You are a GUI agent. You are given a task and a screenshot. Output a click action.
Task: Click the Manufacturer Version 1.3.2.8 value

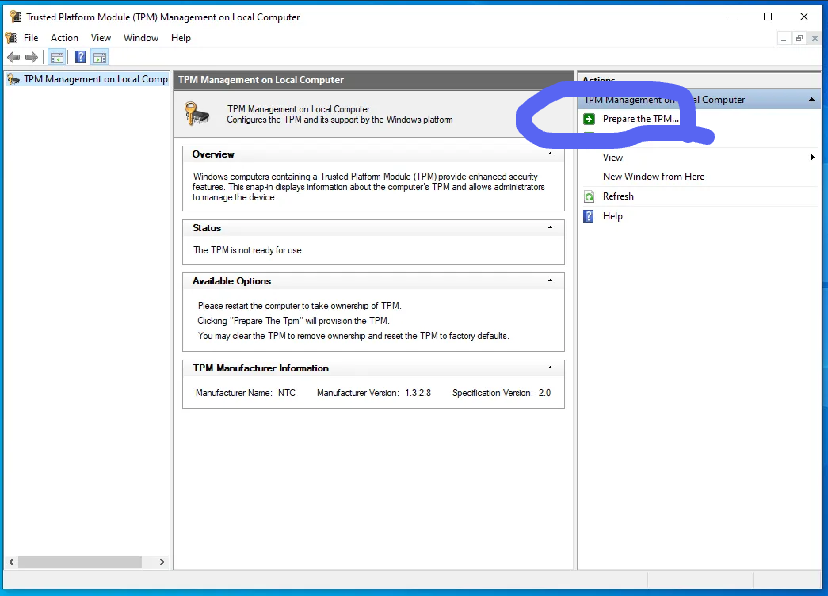coord(418,393)
